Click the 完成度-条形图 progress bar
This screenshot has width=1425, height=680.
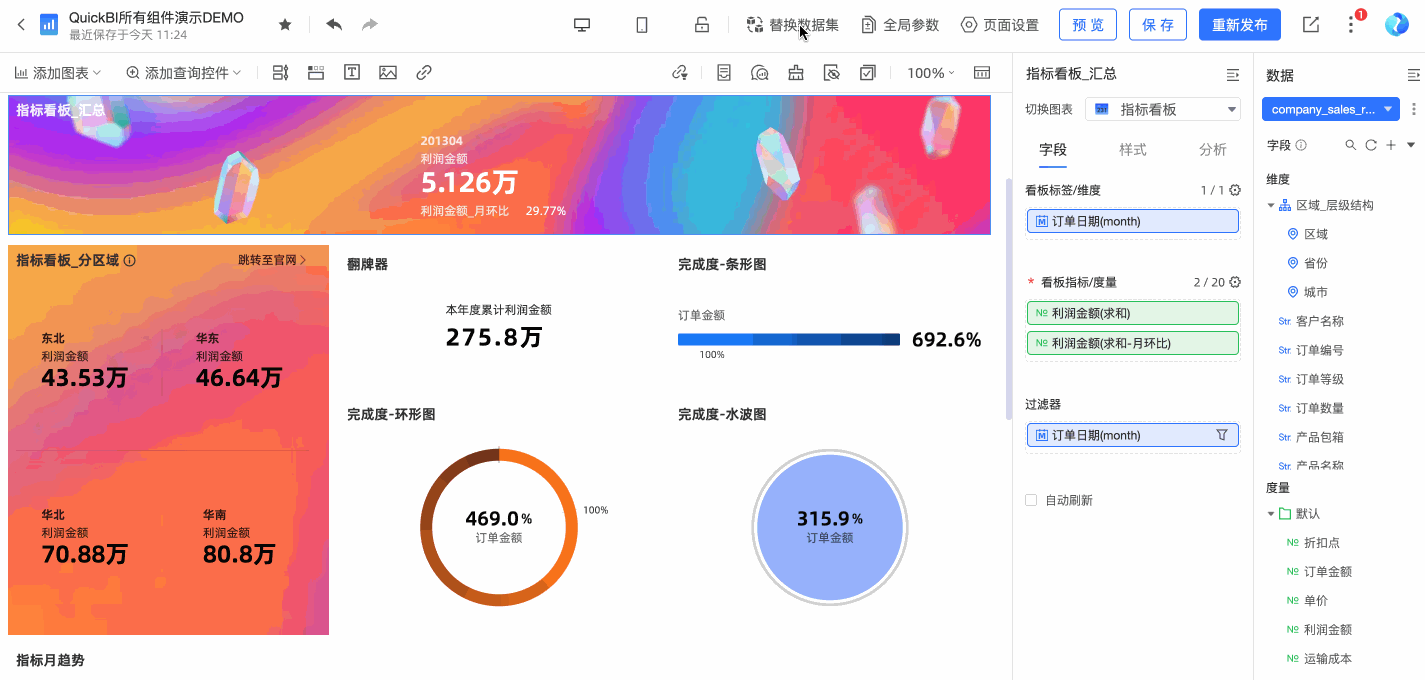click(x=789, y=340)
